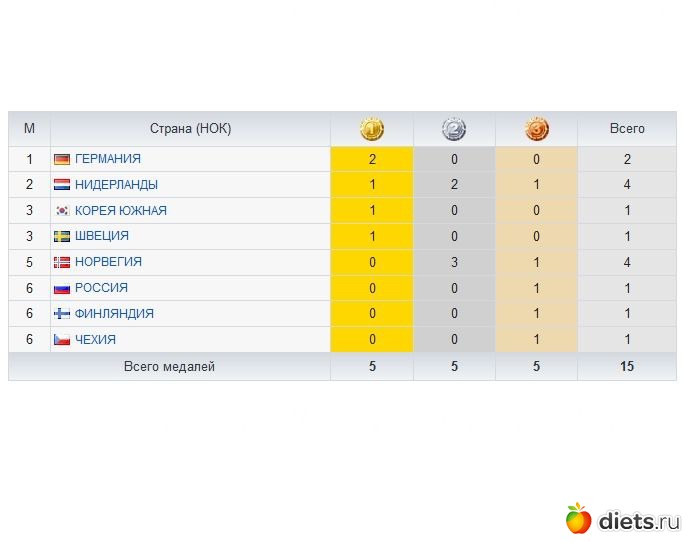The height and width of the screenshot is (542, 688).
Task: Click the silver medal column icon
Action: [x=454, y=129]
